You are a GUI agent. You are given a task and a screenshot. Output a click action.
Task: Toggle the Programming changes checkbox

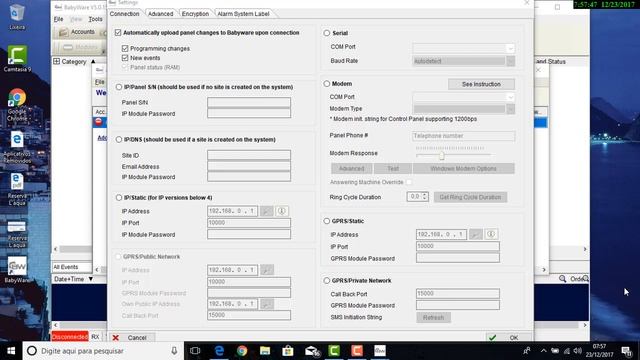point(125,48)
